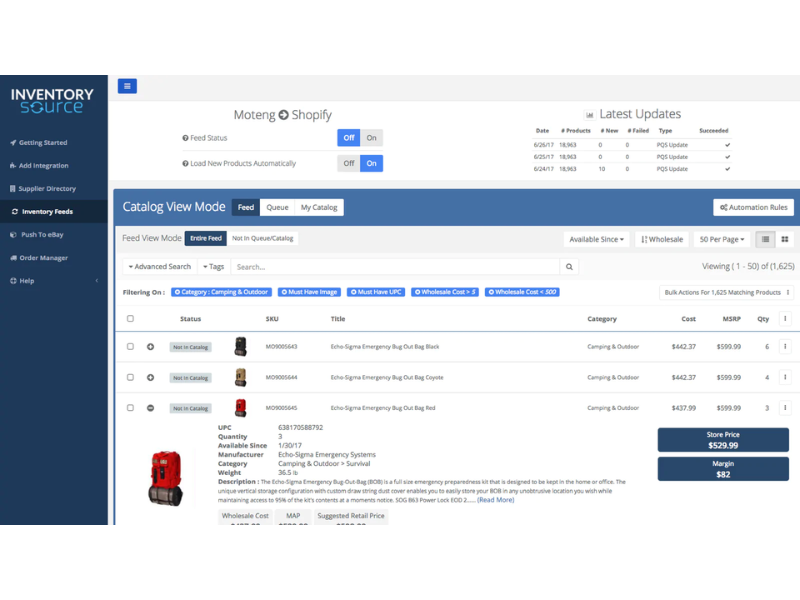Viewport: 800px width, 600px height.
Task: Collapse the Bug Out Bag Red row
Action: pyautogui.click(x=151, y=408)
